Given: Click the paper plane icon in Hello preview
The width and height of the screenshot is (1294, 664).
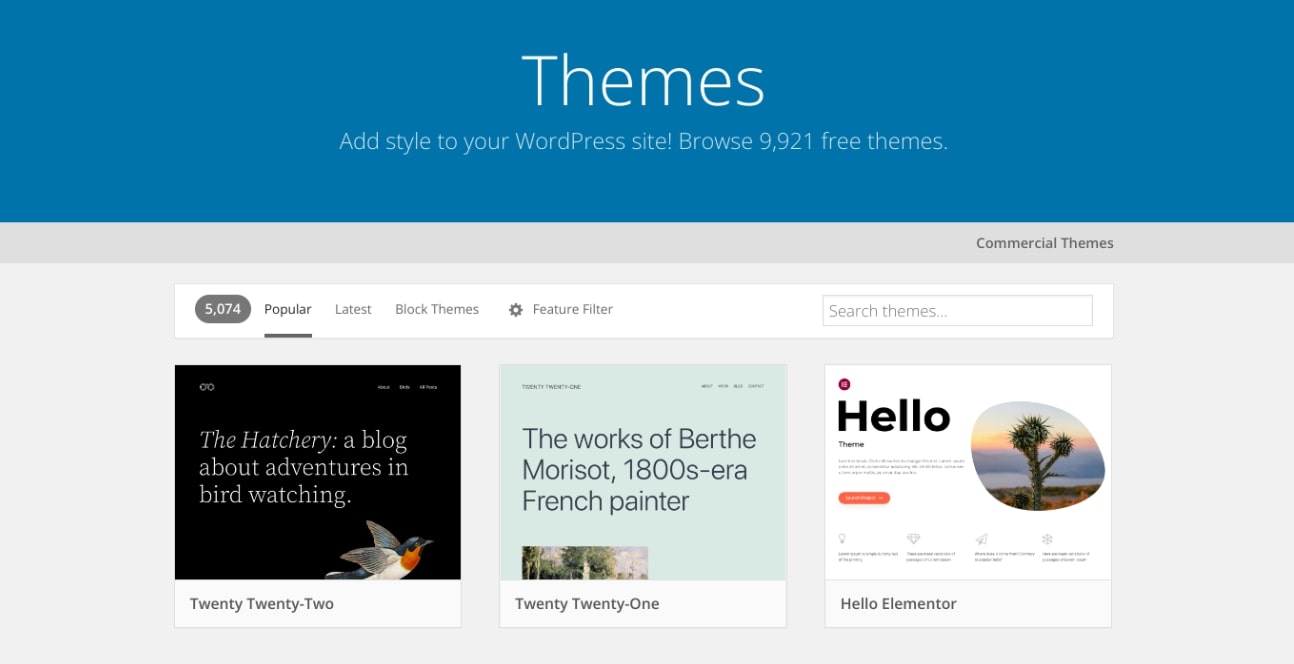Looking at the screenshot, I should pyautogui.click(x=982, y=539).
